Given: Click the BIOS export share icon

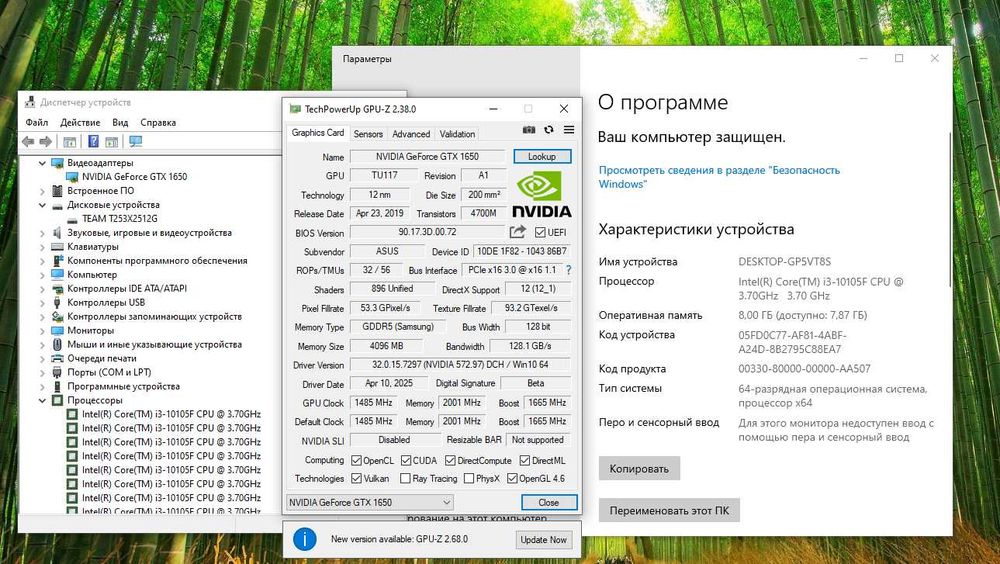Looking at the screenshot, I should [x=518, y=232].
